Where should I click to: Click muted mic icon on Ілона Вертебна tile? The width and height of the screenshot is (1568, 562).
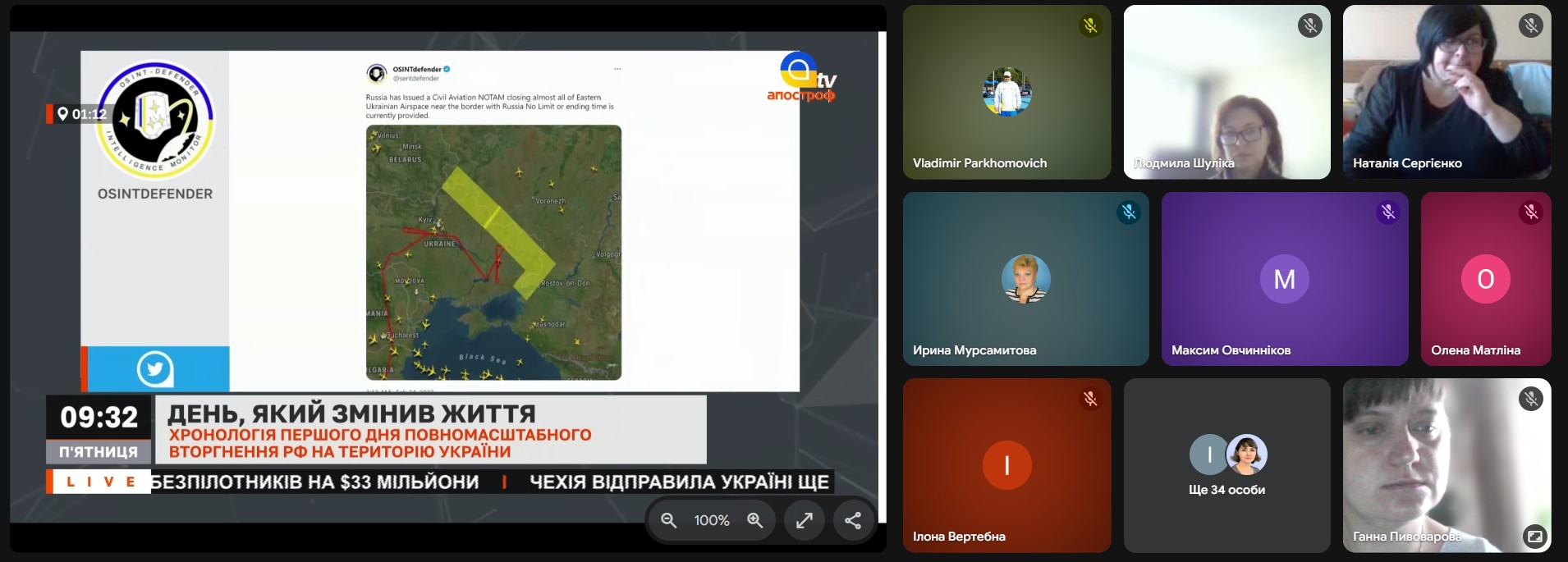coord(1090,399)
